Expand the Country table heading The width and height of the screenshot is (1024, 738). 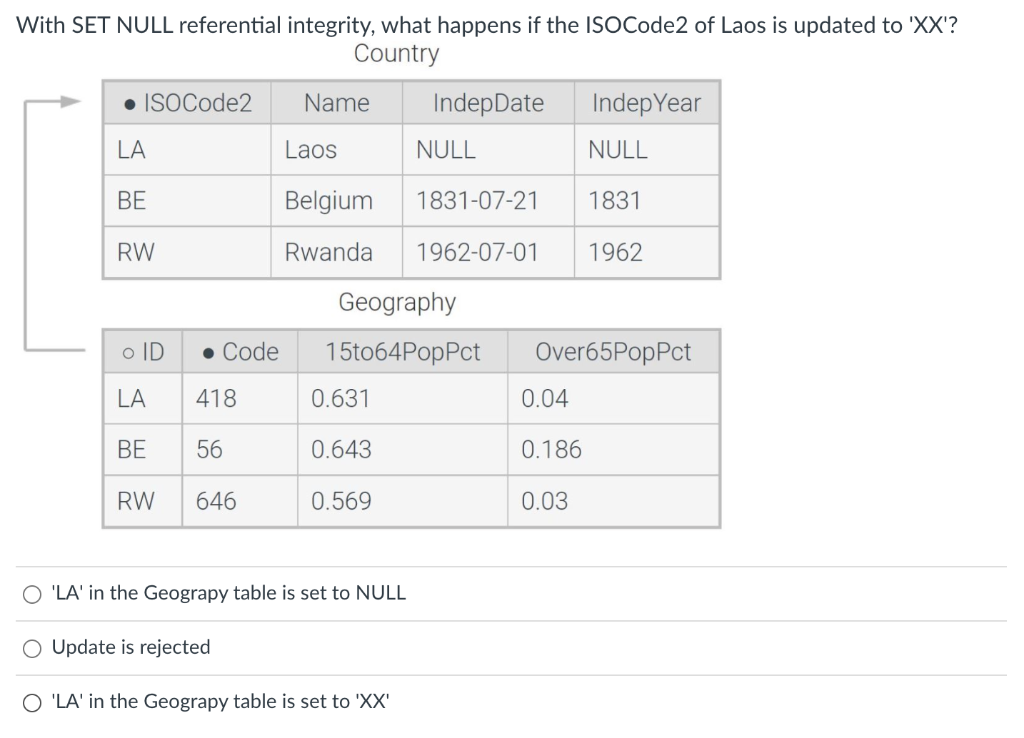(x=396, y=54)
